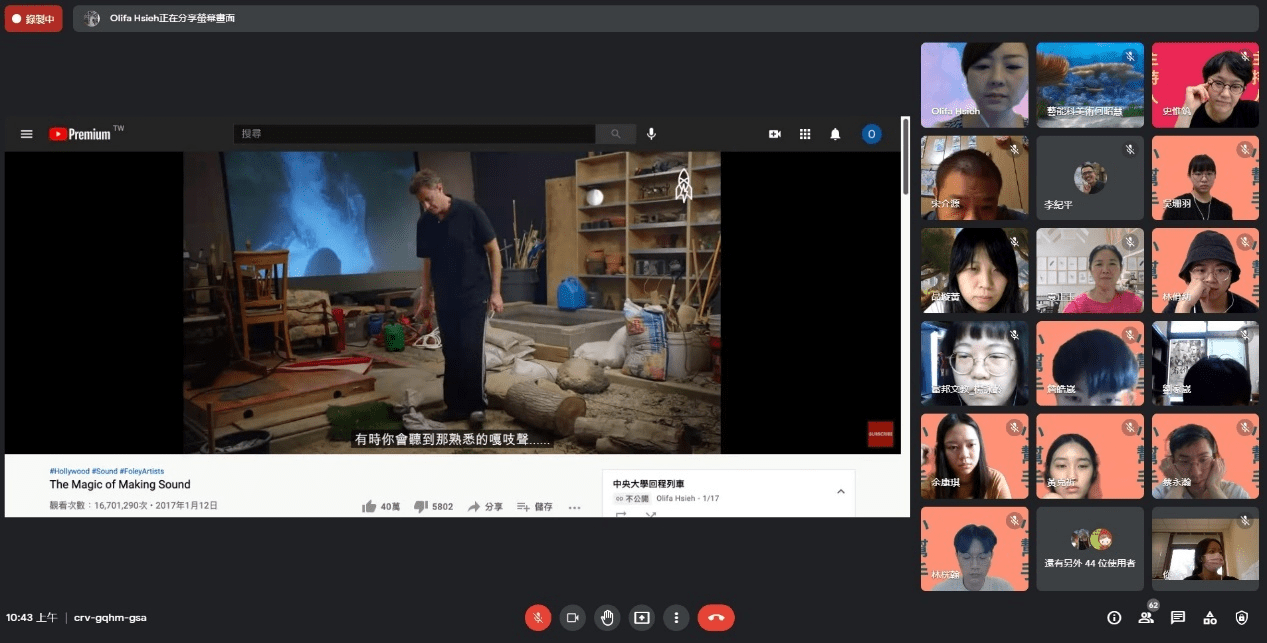
Task: Open the YouTube hamburger guide menu
Action: coord(27,134)
